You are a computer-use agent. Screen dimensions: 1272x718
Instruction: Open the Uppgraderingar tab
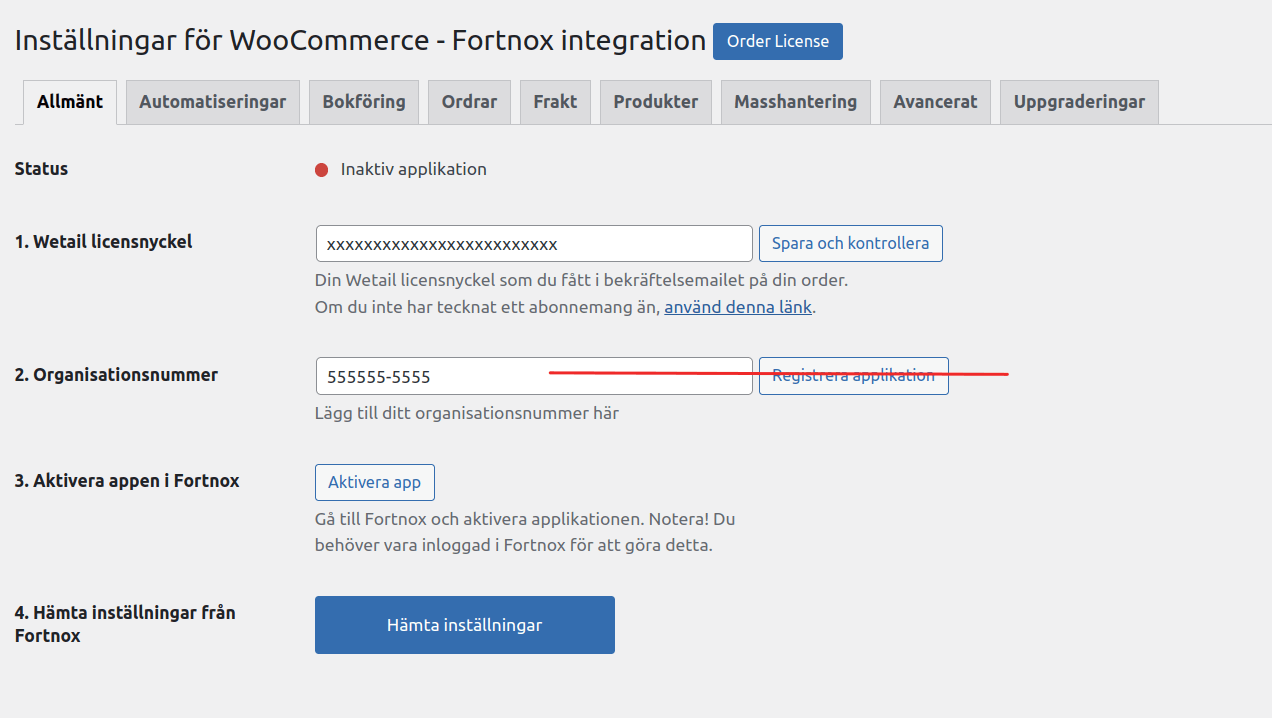(1079, 102)
